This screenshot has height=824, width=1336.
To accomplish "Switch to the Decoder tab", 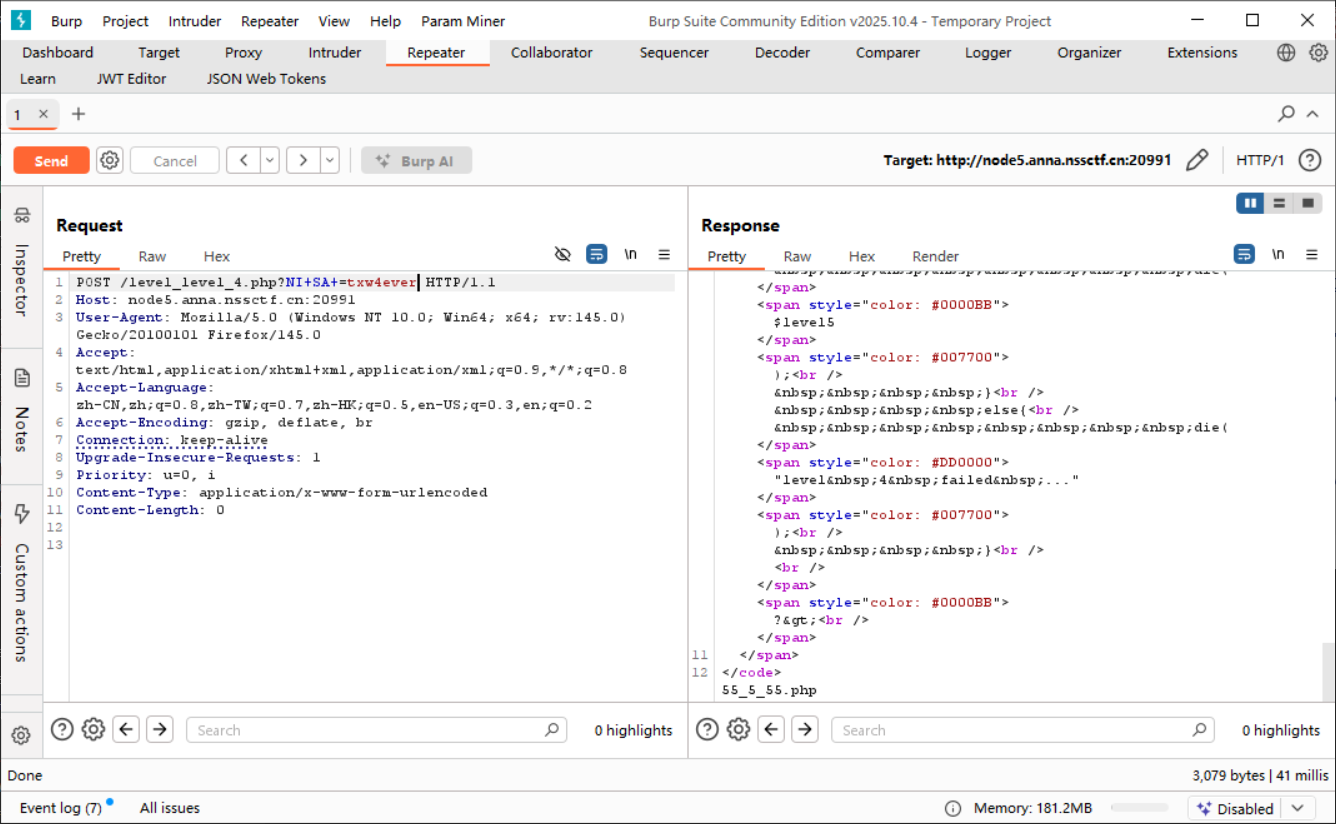I will (782, 53).
